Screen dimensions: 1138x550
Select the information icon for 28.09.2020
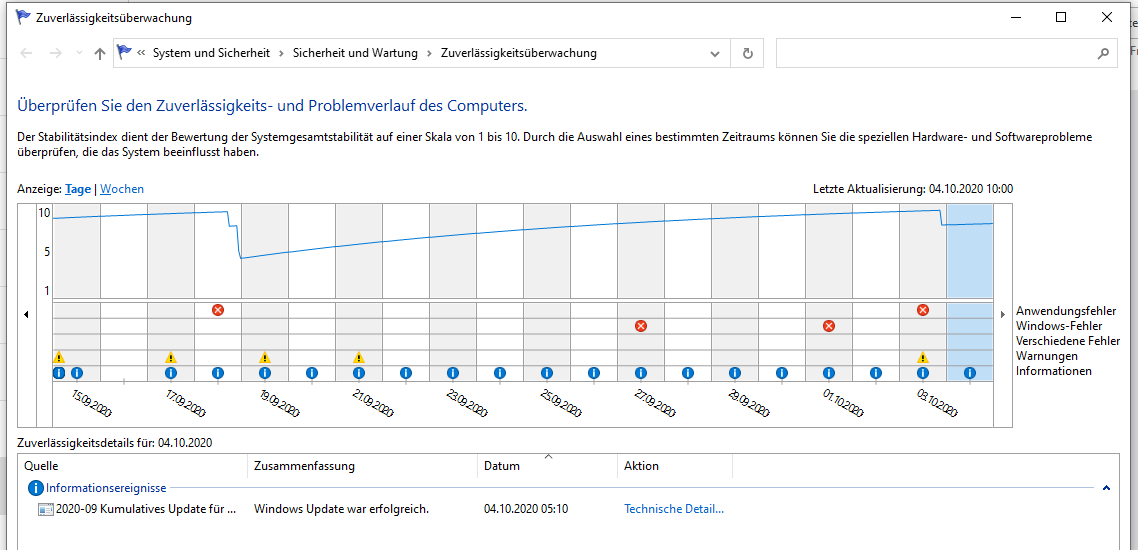[688, 373]
